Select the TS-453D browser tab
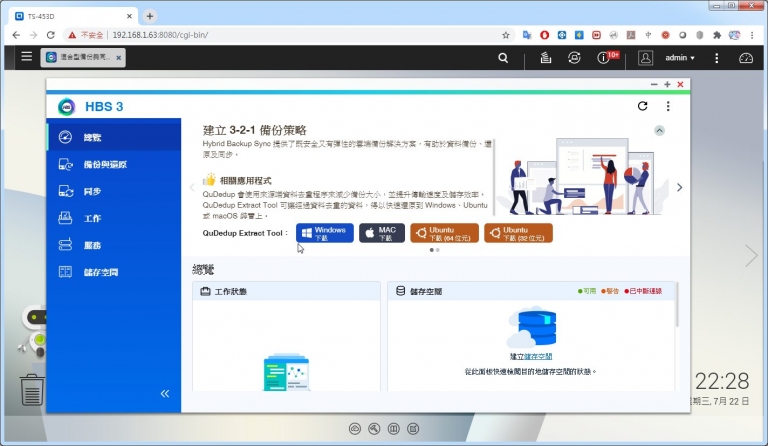768x446 pixels. (73, 16)
